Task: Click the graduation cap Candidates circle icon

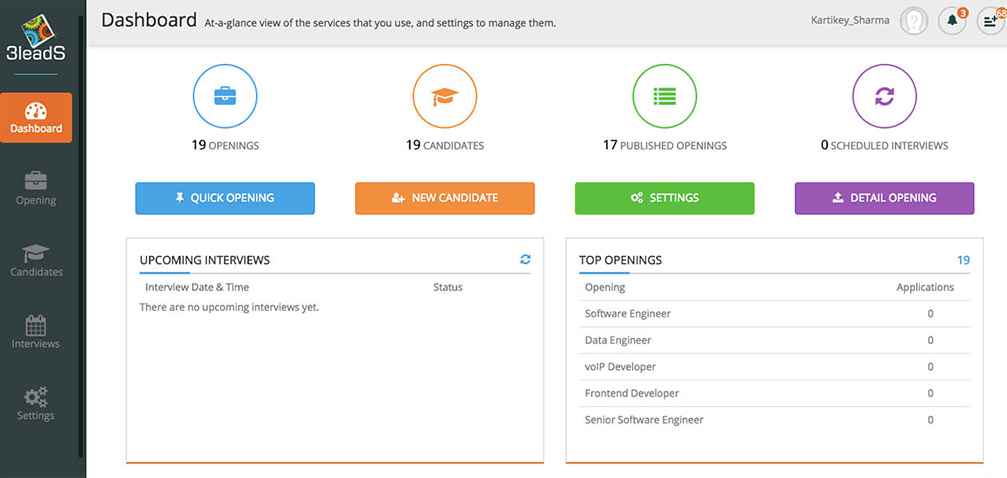Action: coord(445,97)
